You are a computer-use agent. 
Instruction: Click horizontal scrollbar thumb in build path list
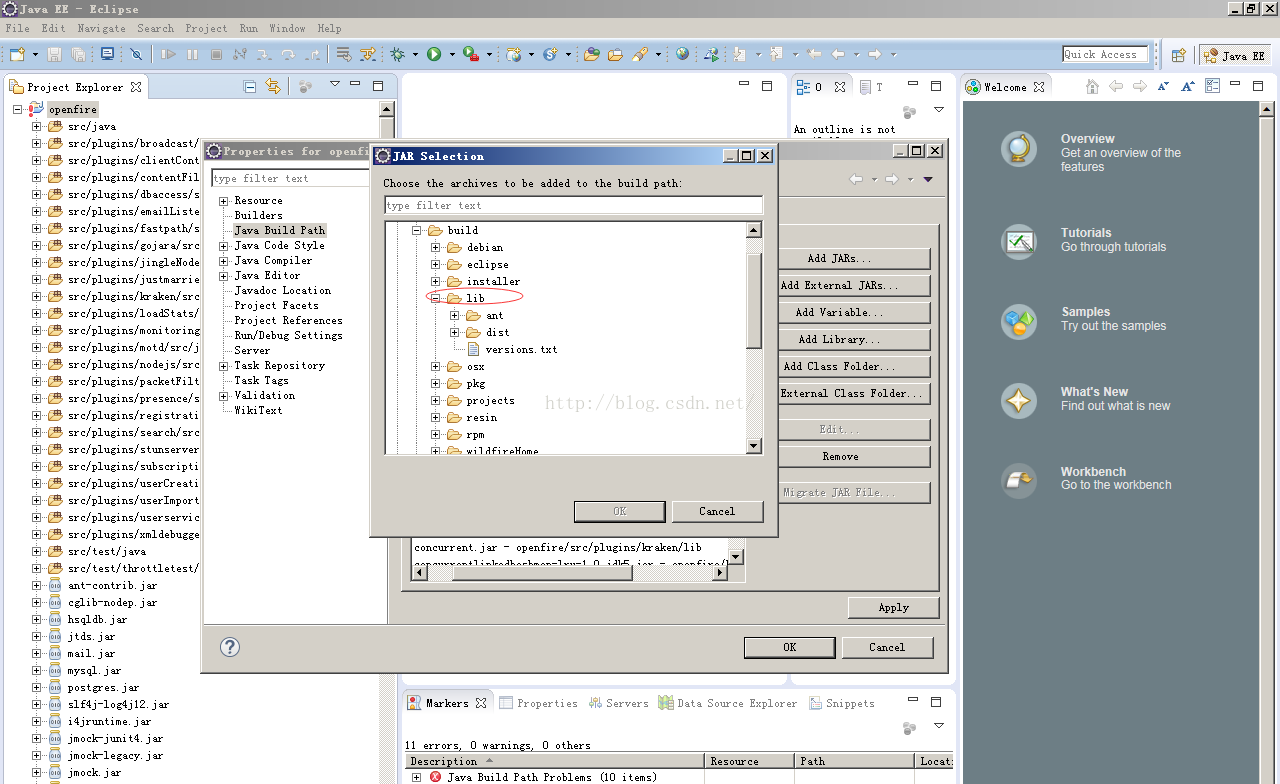(x=542, y=574)
